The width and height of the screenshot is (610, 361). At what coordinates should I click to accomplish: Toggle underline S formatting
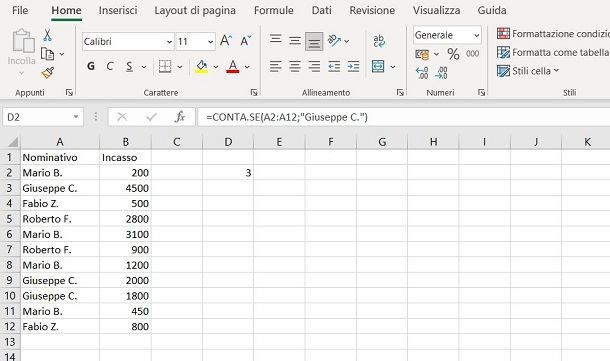[x=129, y=67]
